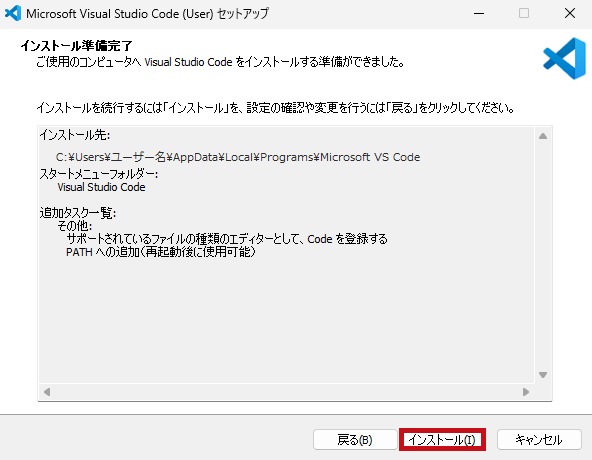Viewport: 592px width, 460px height.
Task: Close the setup window with the X
Action: 570,14
